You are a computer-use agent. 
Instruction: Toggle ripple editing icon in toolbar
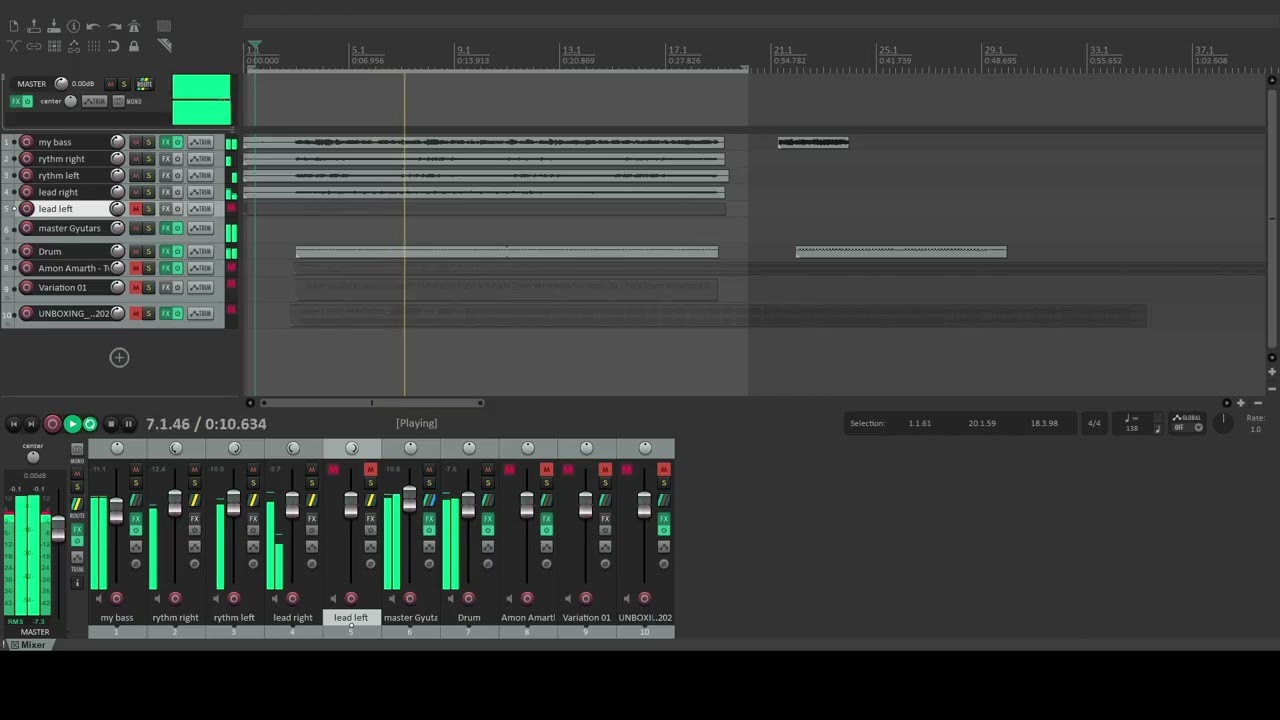54,46
